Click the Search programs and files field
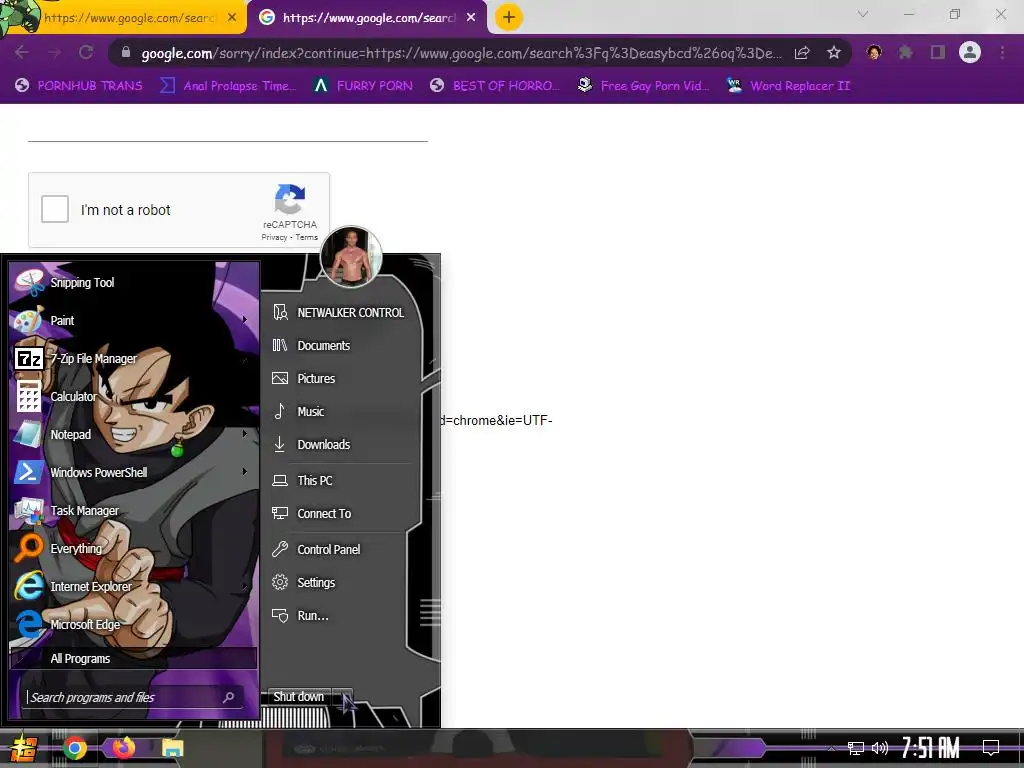This screenshot has height=768, width=1024. (133, 697)
